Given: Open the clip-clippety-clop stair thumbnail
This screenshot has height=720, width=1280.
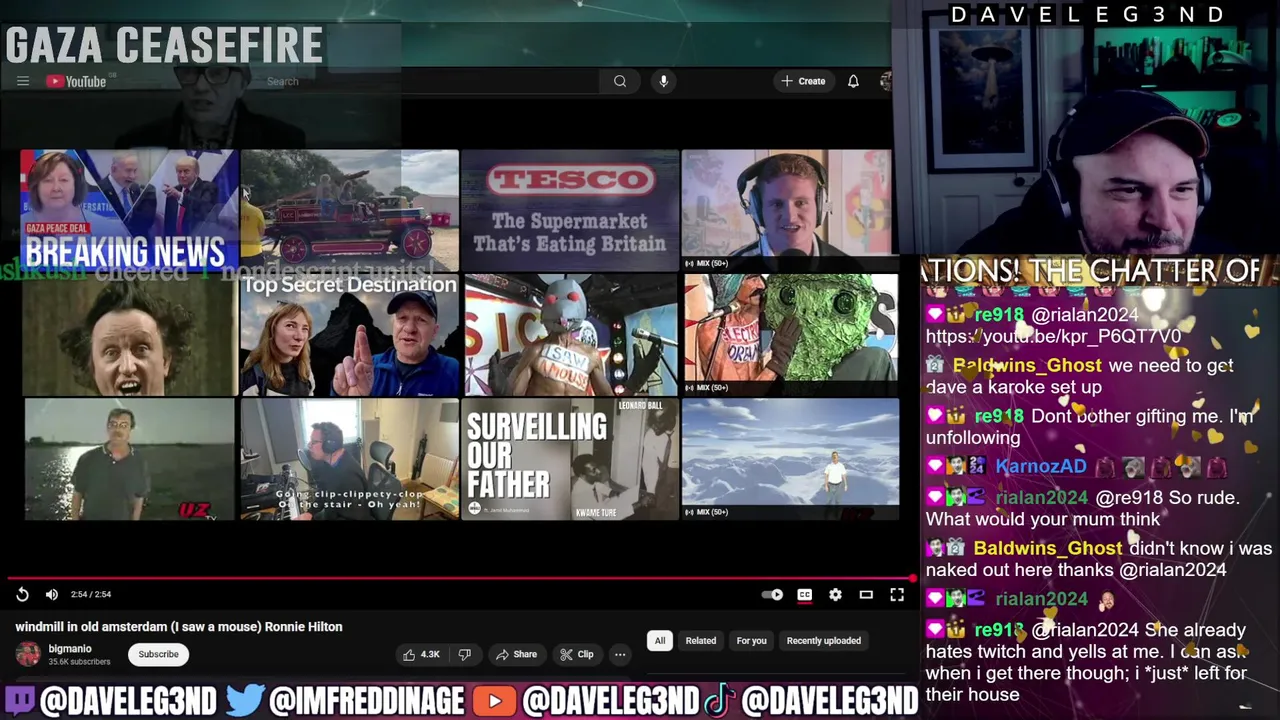Looking at the screenshot, I should (349, 459).
